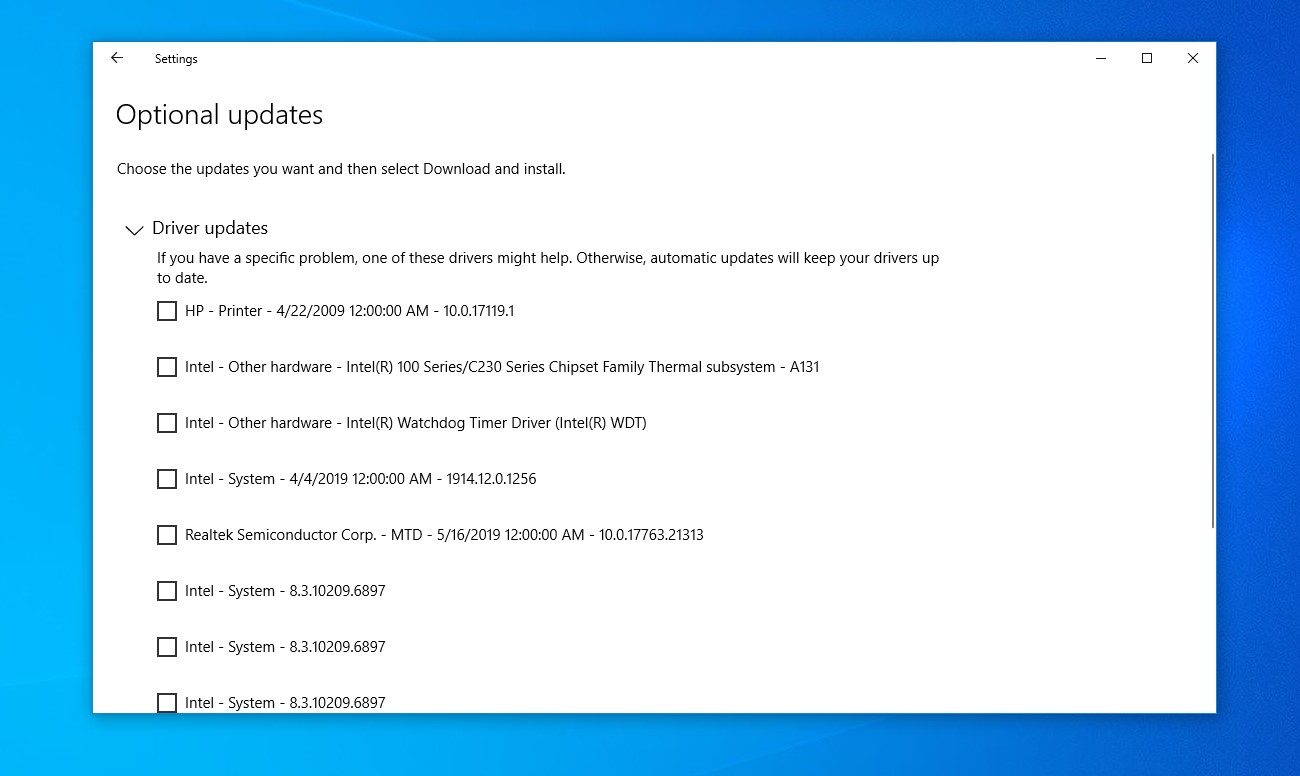Check the HP Printer 10.0.17119.1 update
The width and height of the screenshot is (1300, 776).
[167, 311]
